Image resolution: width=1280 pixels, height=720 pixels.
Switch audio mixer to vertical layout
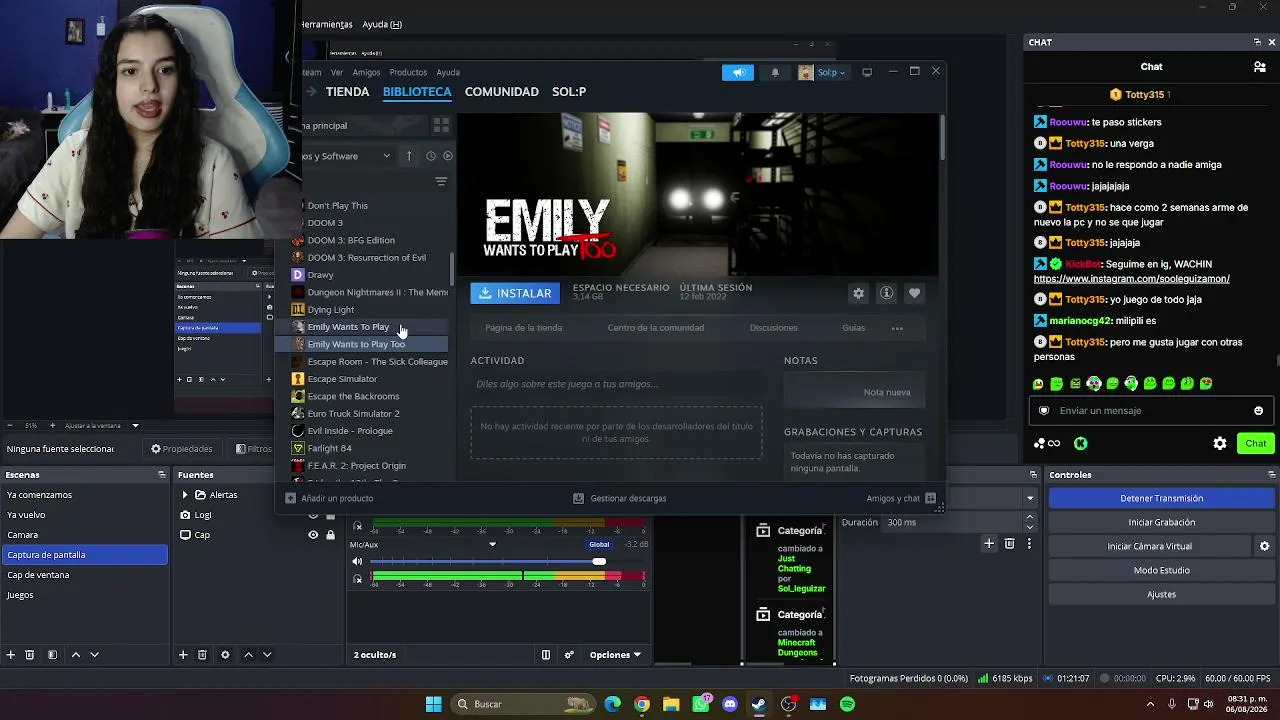point(546,655)
